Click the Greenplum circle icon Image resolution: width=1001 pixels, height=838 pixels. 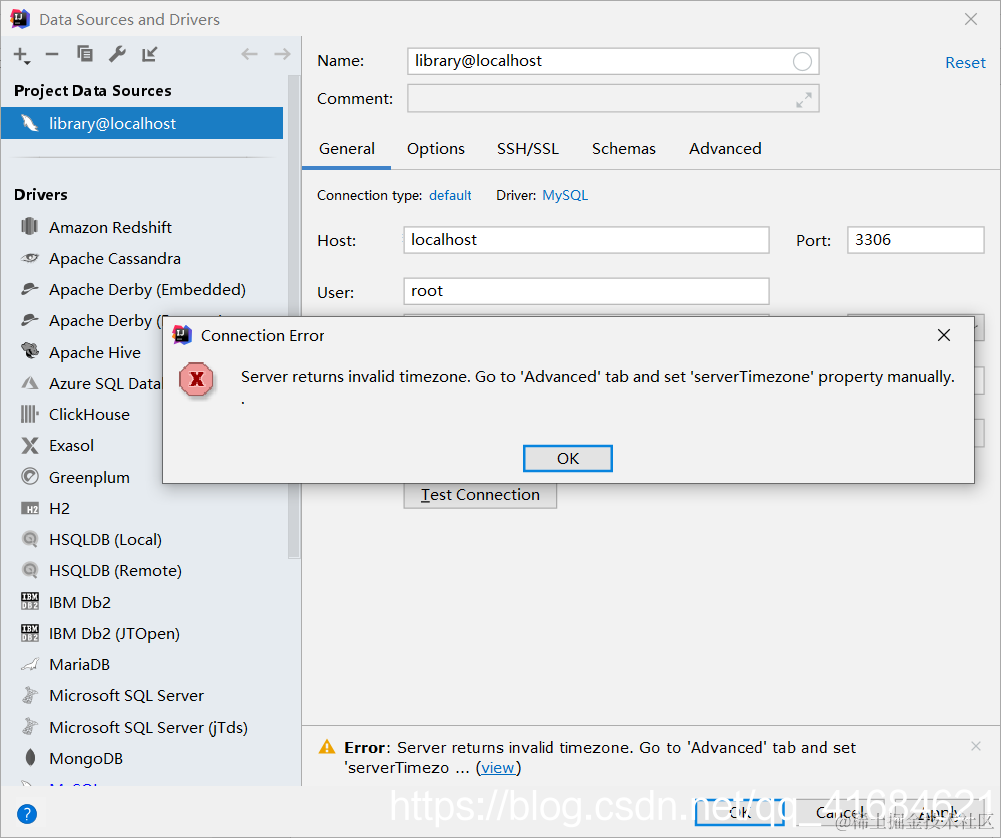pyautogui.click(x=29, y=476)
